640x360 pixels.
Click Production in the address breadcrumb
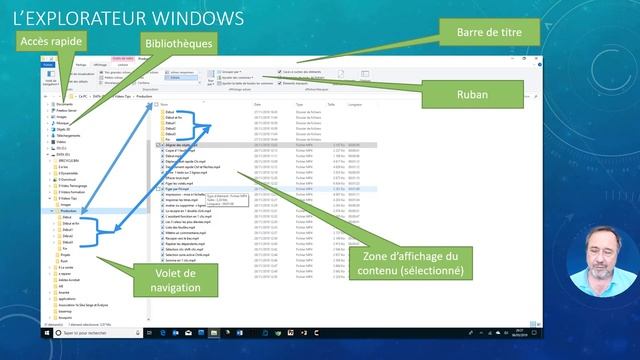pyautogui.click(x=144, y=97)
